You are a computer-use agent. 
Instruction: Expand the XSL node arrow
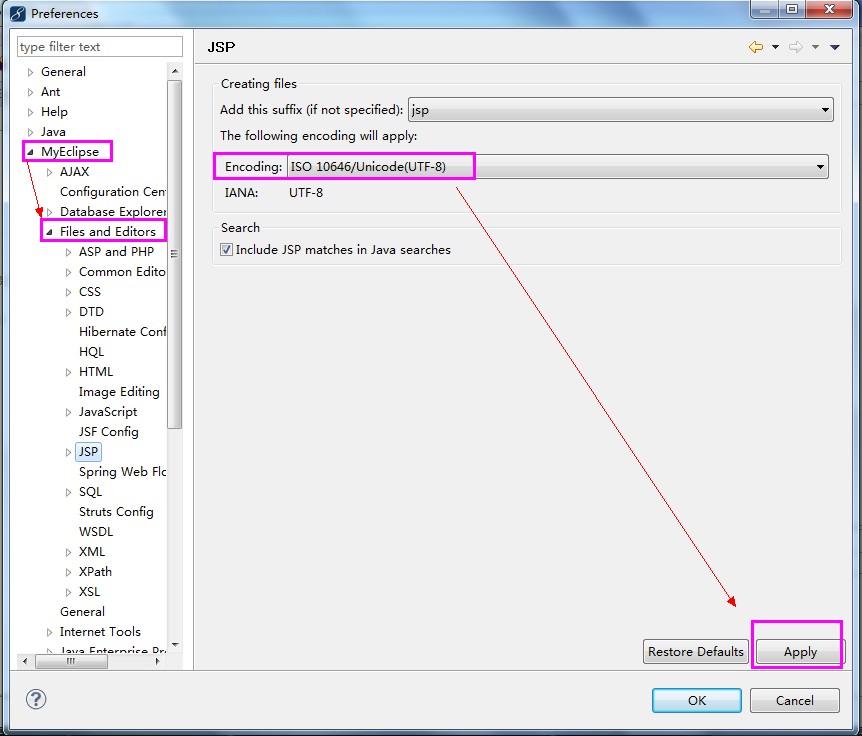(68, 593)
